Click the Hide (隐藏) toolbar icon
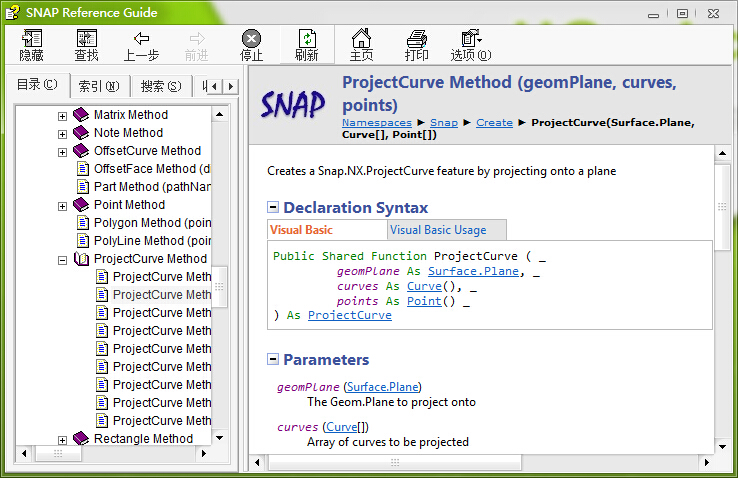This screenshot has height=478, width=738. (x=31, y=44)
